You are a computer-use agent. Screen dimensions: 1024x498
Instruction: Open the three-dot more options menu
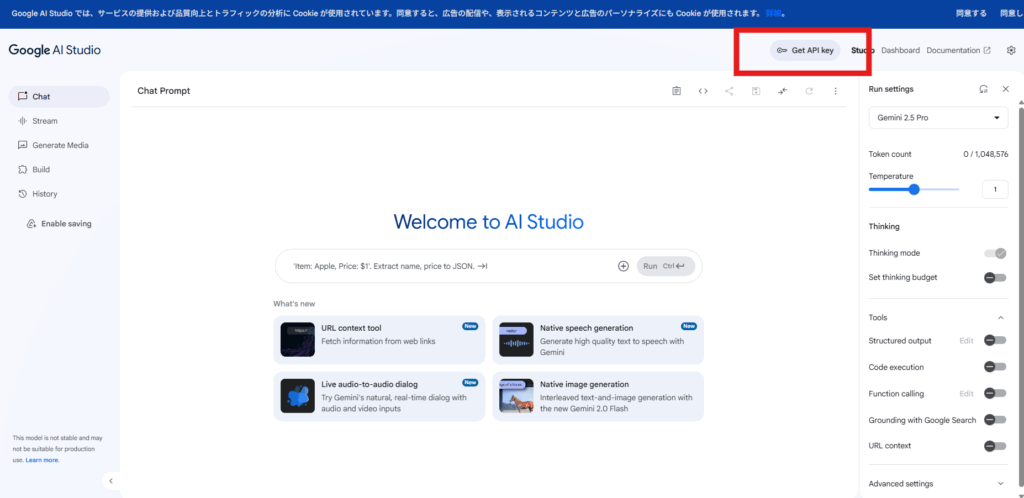click(835, 91)
